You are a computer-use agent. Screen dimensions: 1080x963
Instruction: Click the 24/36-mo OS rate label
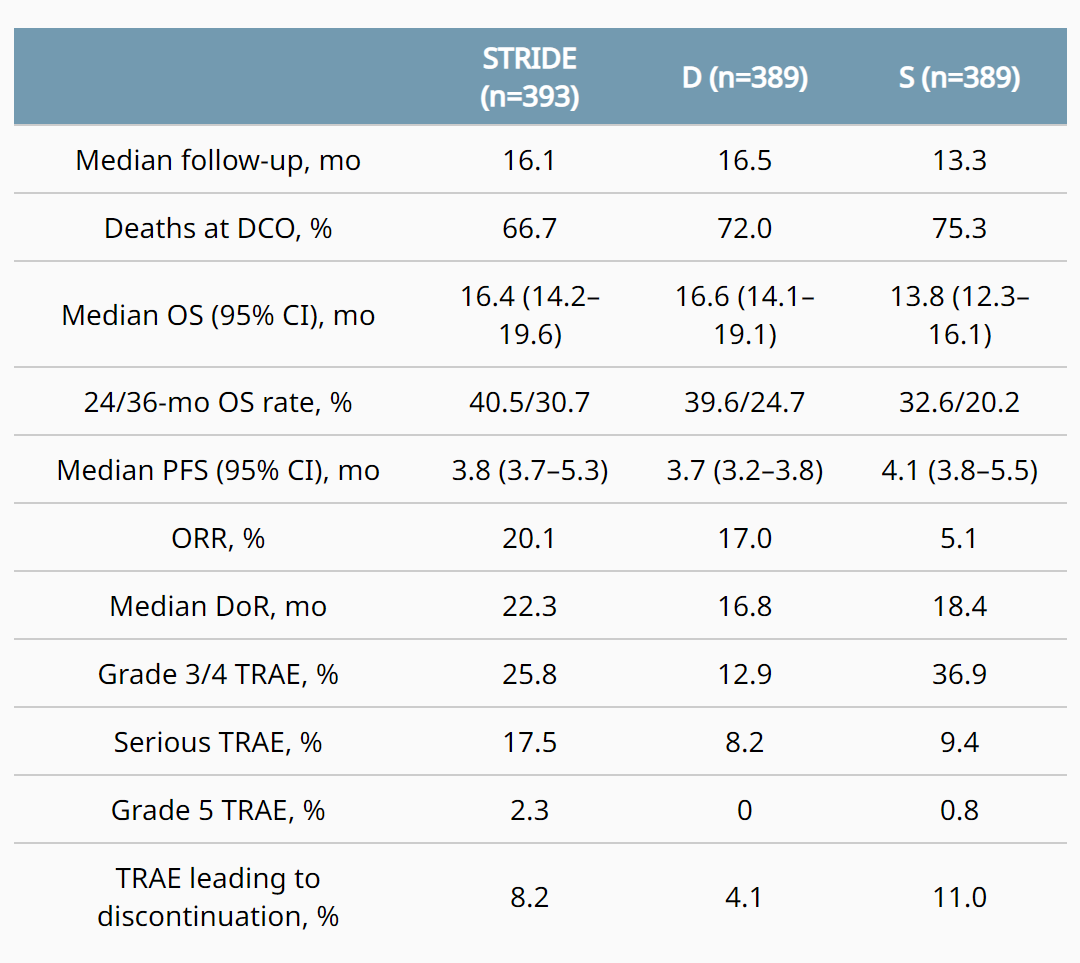218,402
